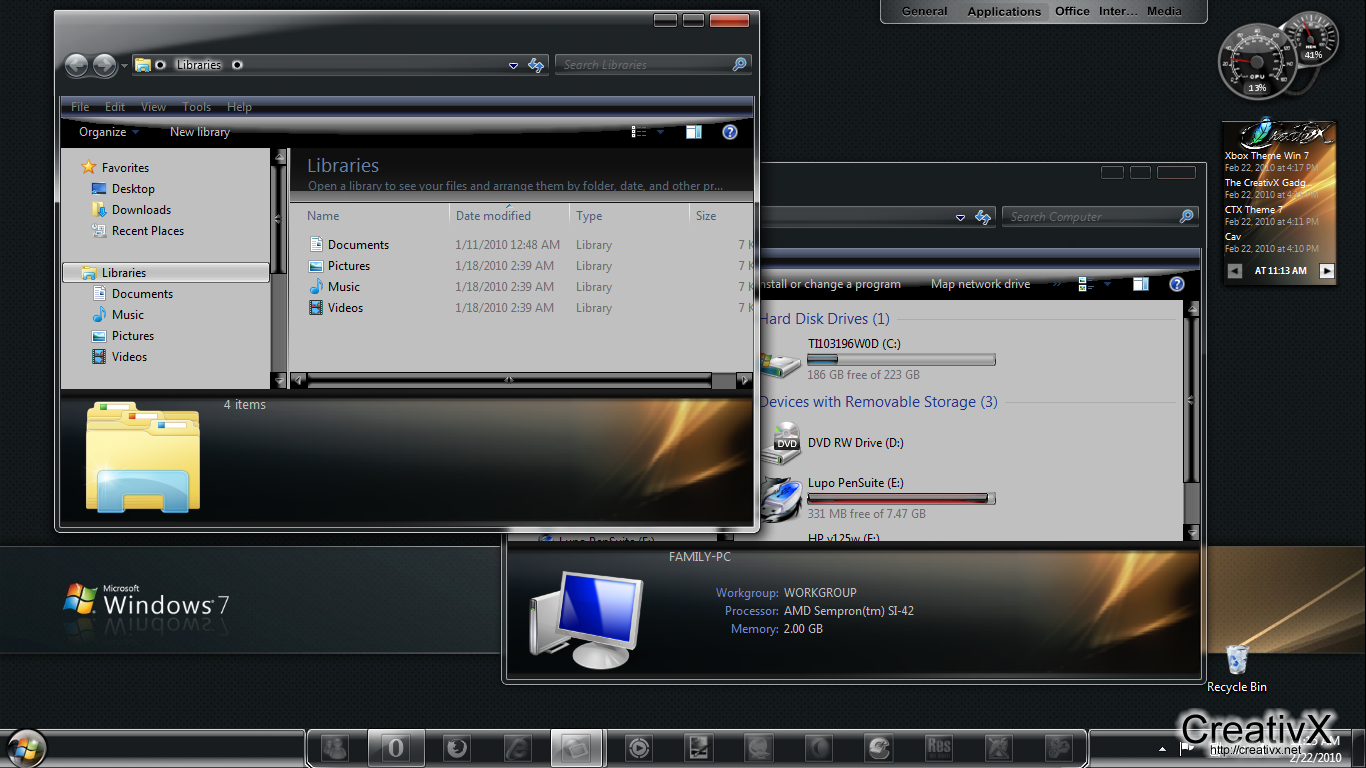
Task: Open the change-view dropdown arrow on the toolbar
Action: pos(662,131)
